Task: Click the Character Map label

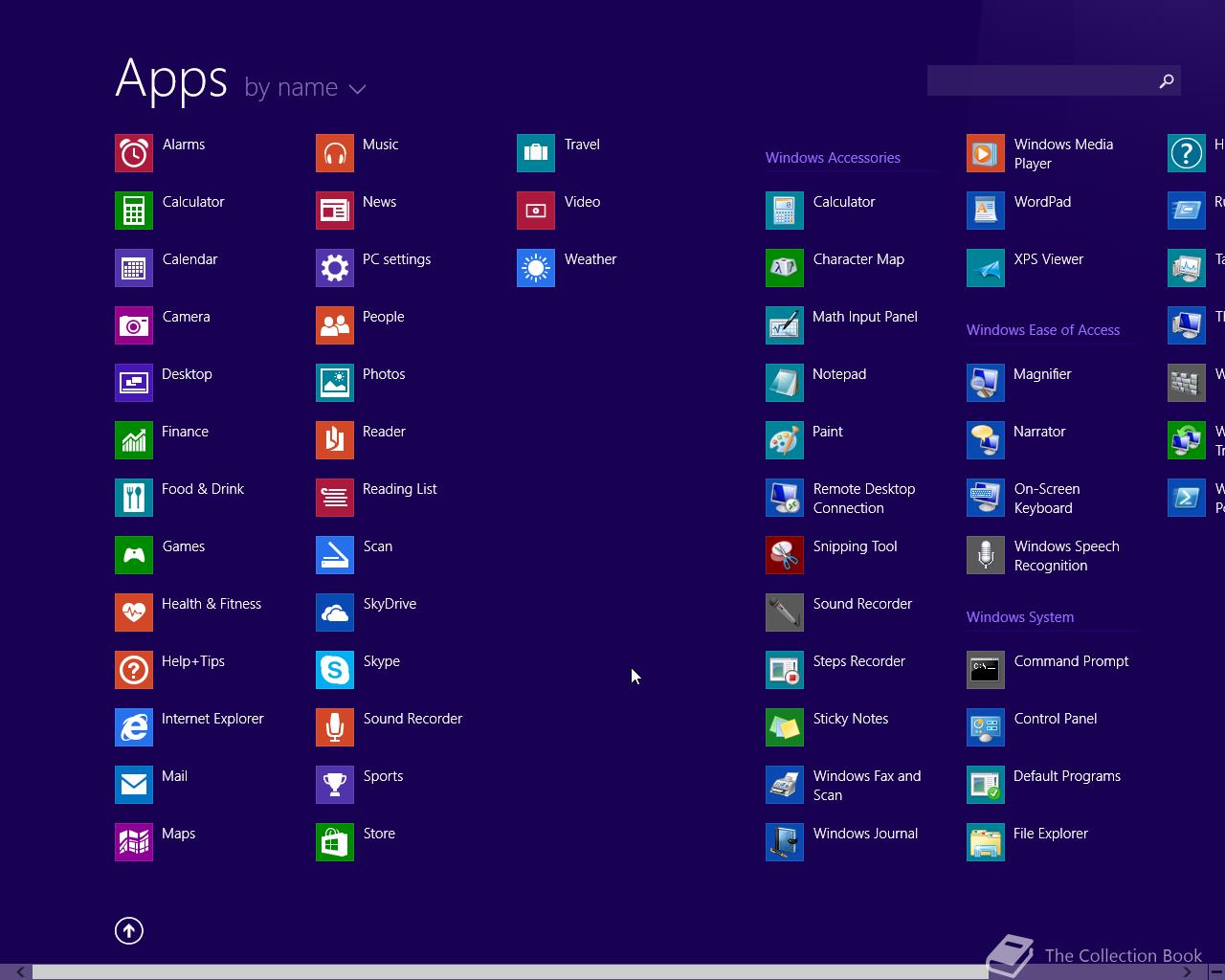Action: (x=858, y=259)
